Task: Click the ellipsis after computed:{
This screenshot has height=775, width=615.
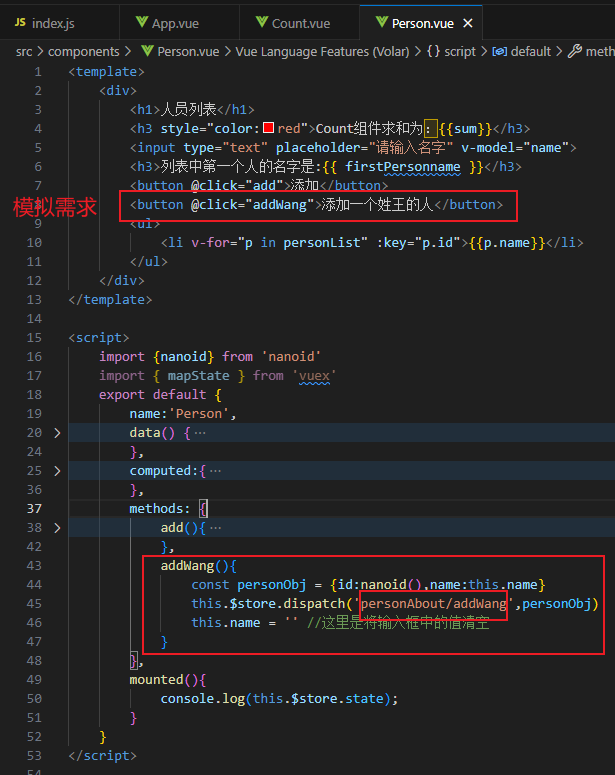Action: tap(215, 471)
